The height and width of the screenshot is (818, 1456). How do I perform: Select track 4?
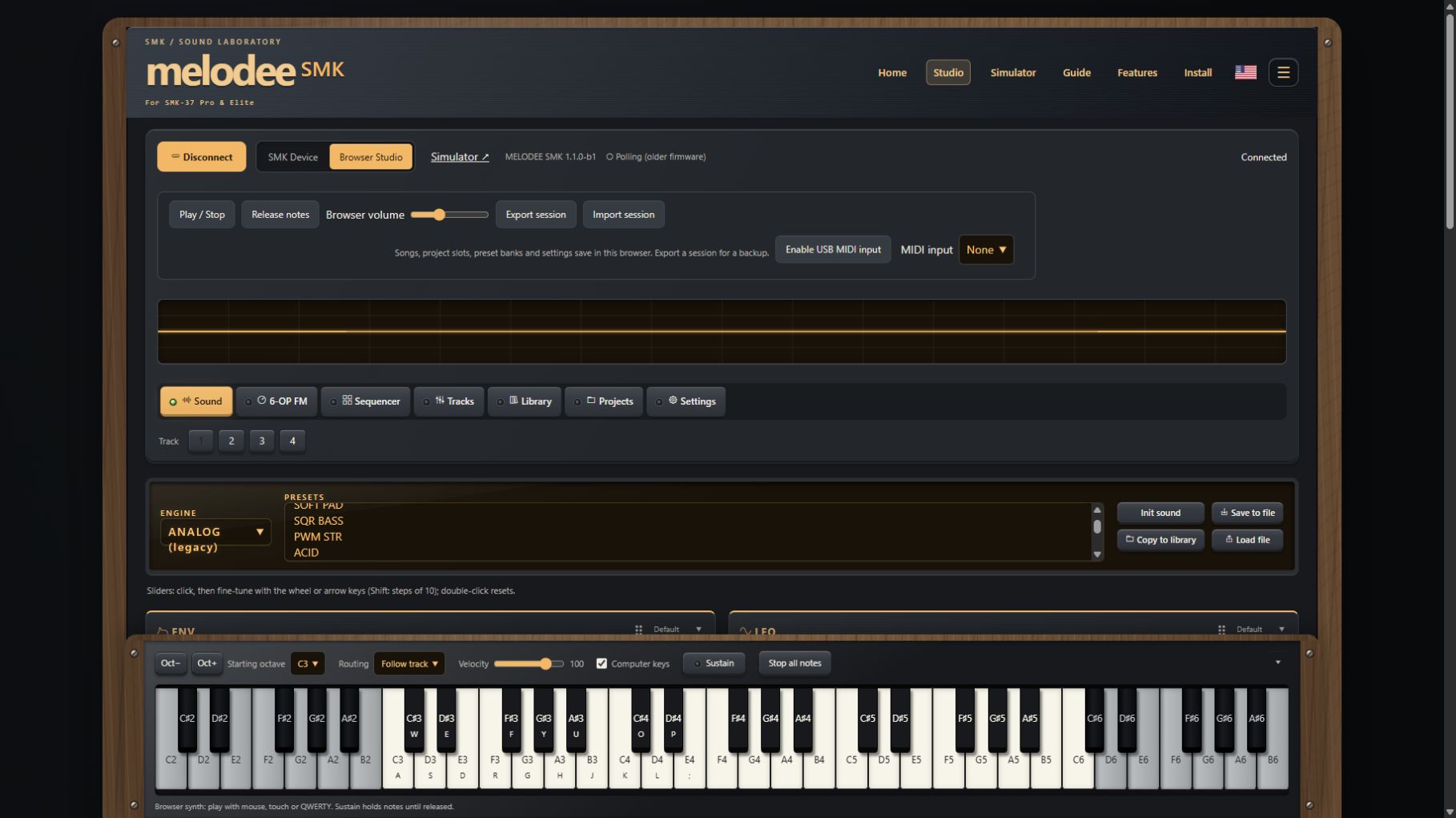(292, 441)
